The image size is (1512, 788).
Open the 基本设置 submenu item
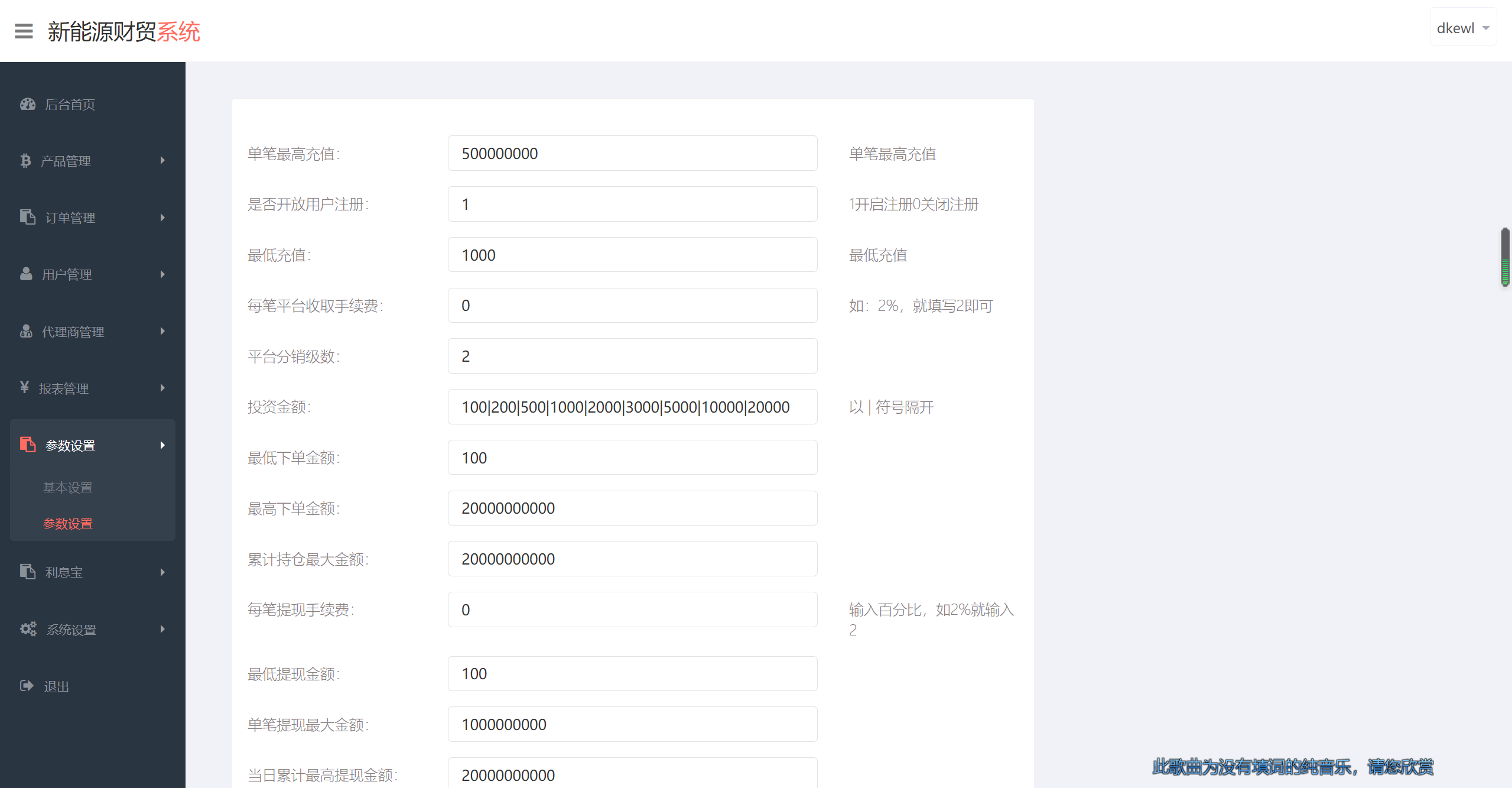(68, 488)
